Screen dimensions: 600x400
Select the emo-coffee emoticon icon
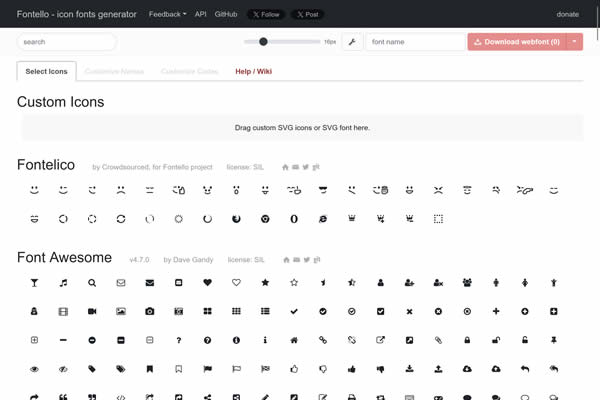pos(294,190)
